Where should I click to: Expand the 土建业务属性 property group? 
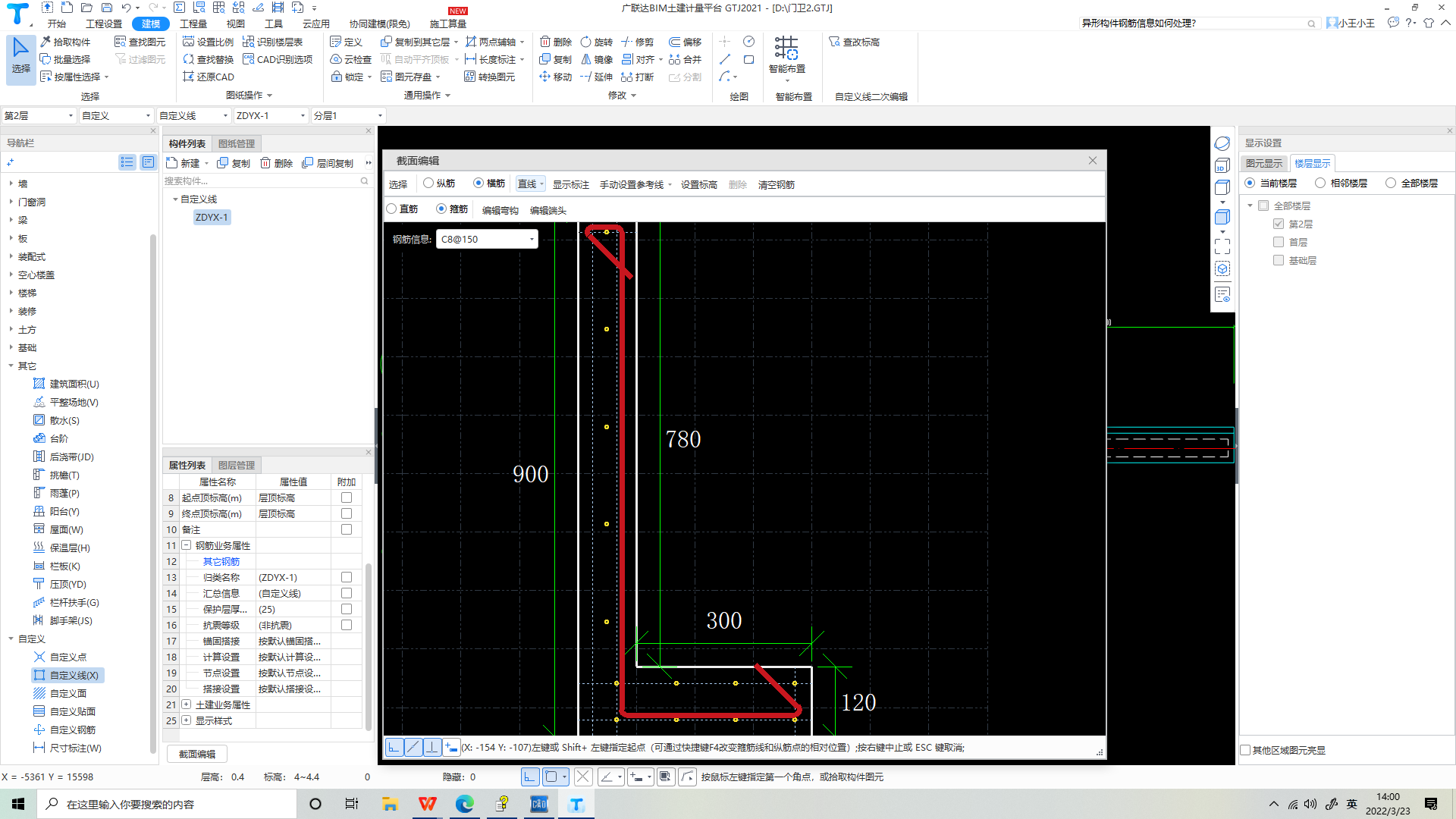(x=186, y=704)
